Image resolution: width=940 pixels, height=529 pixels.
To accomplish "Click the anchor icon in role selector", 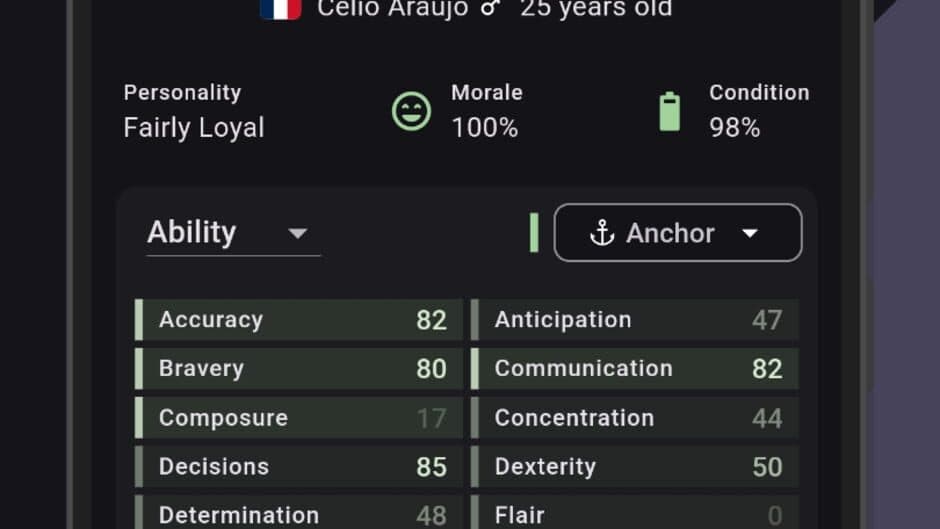I will tap(601, 233).
